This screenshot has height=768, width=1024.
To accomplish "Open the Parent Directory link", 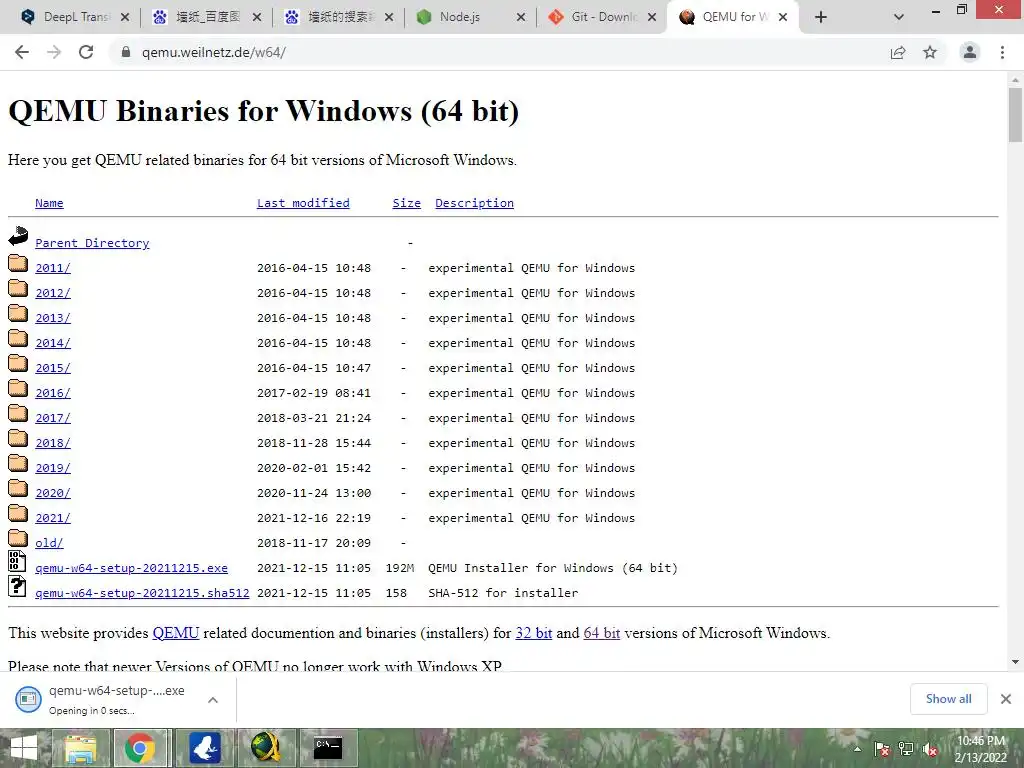I will pyautogui.click(x=92, y=243).
